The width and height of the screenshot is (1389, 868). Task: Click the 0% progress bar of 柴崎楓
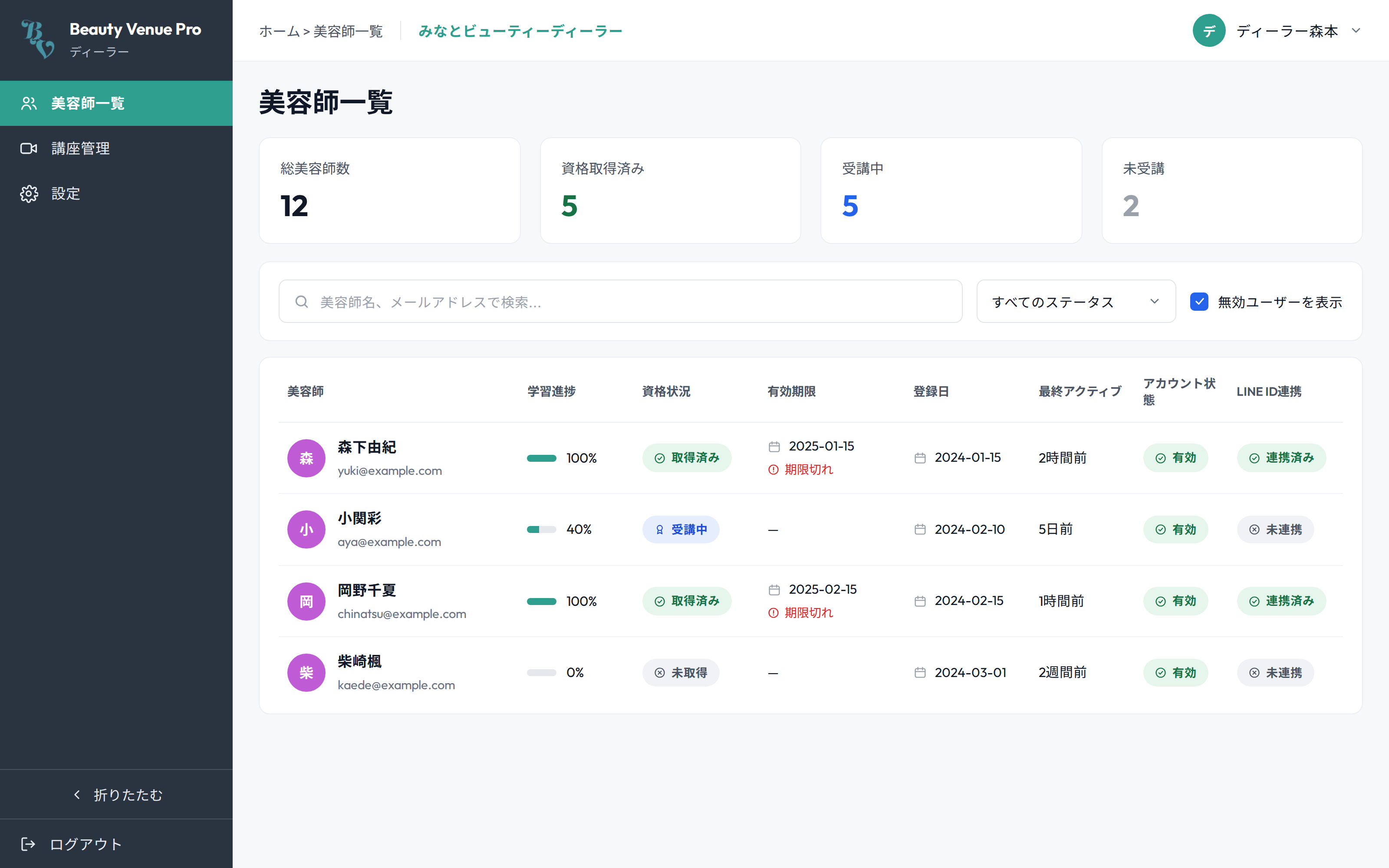click(x=541, y=672)
